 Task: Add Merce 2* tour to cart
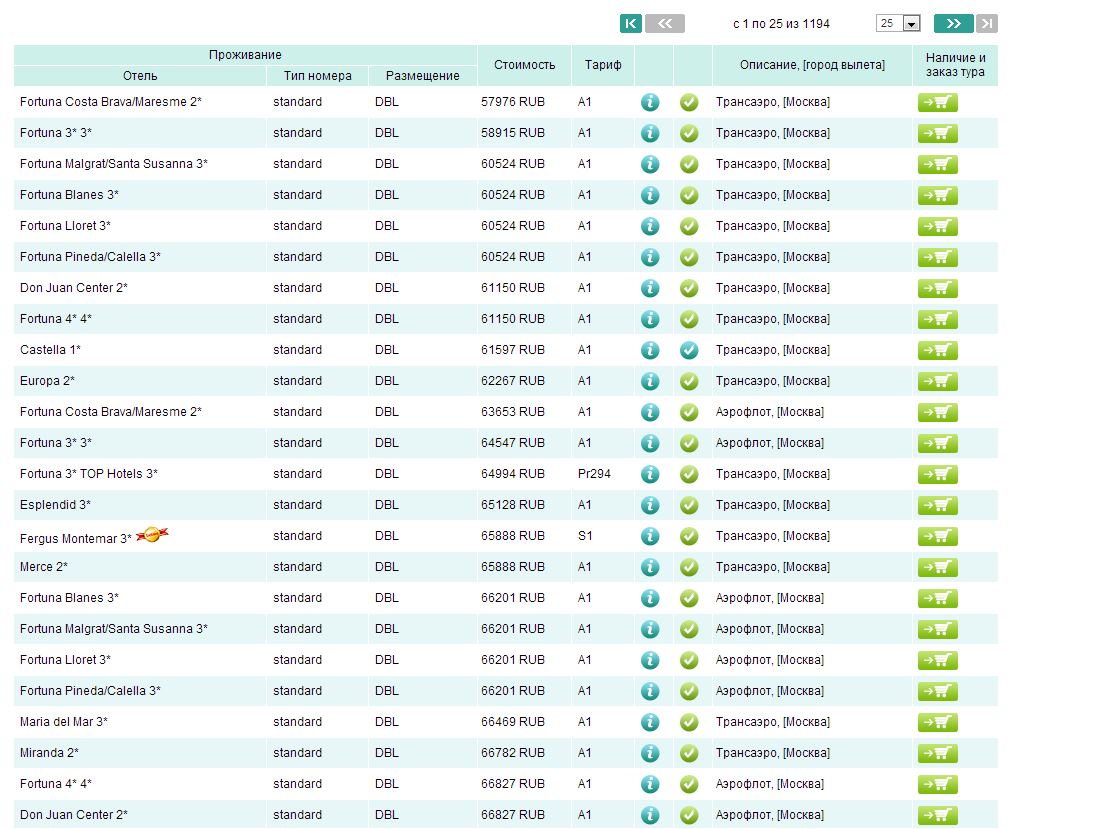(x=937, y=567)
